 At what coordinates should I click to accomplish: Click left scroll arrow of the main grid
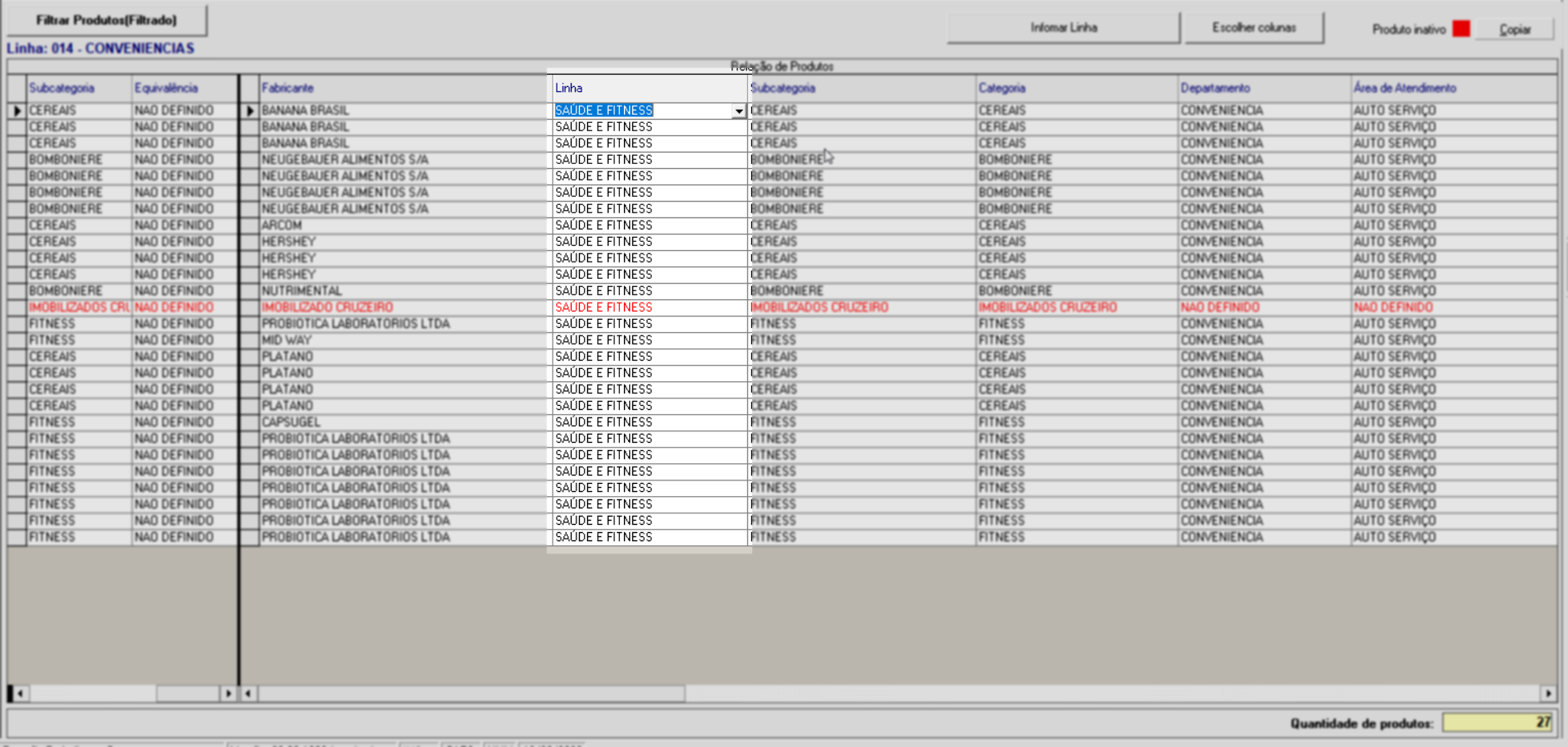pos(248,694)
